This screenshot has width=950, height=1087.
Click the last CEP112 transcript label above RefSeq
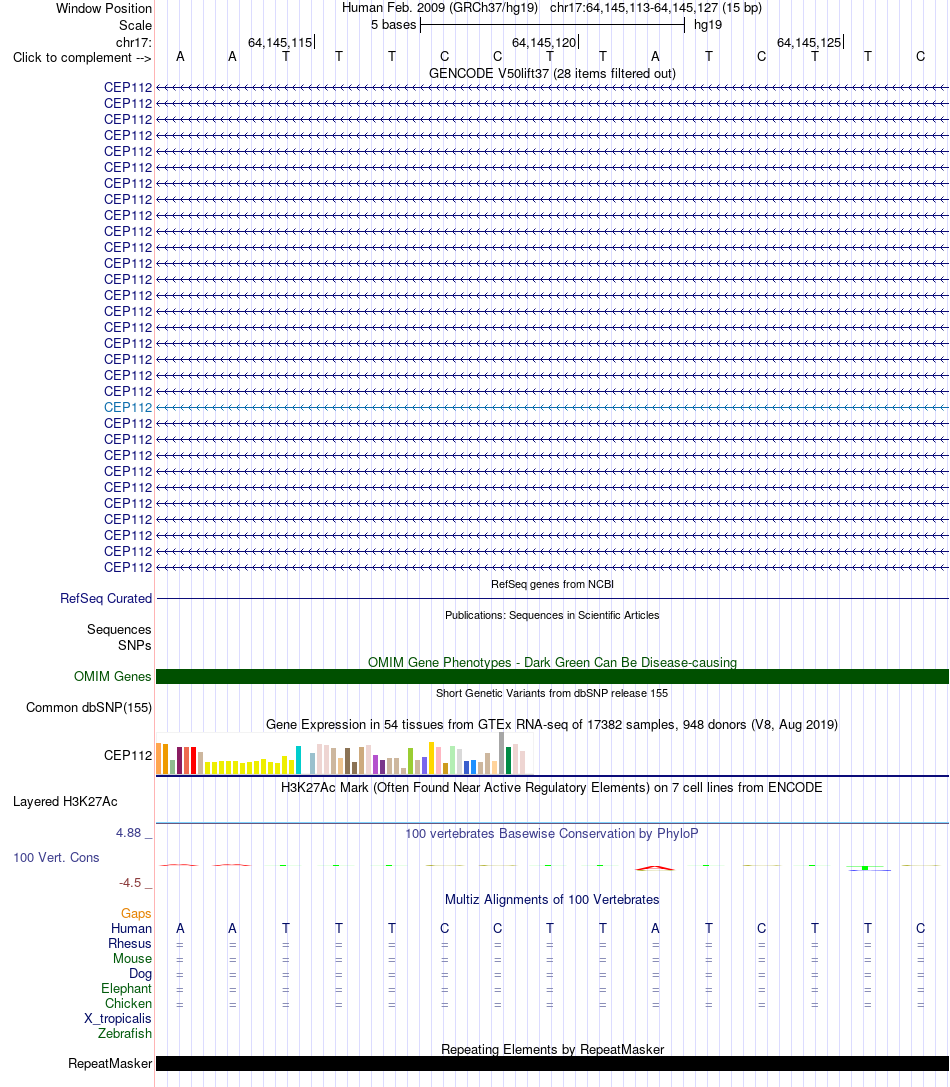[128, 568]
